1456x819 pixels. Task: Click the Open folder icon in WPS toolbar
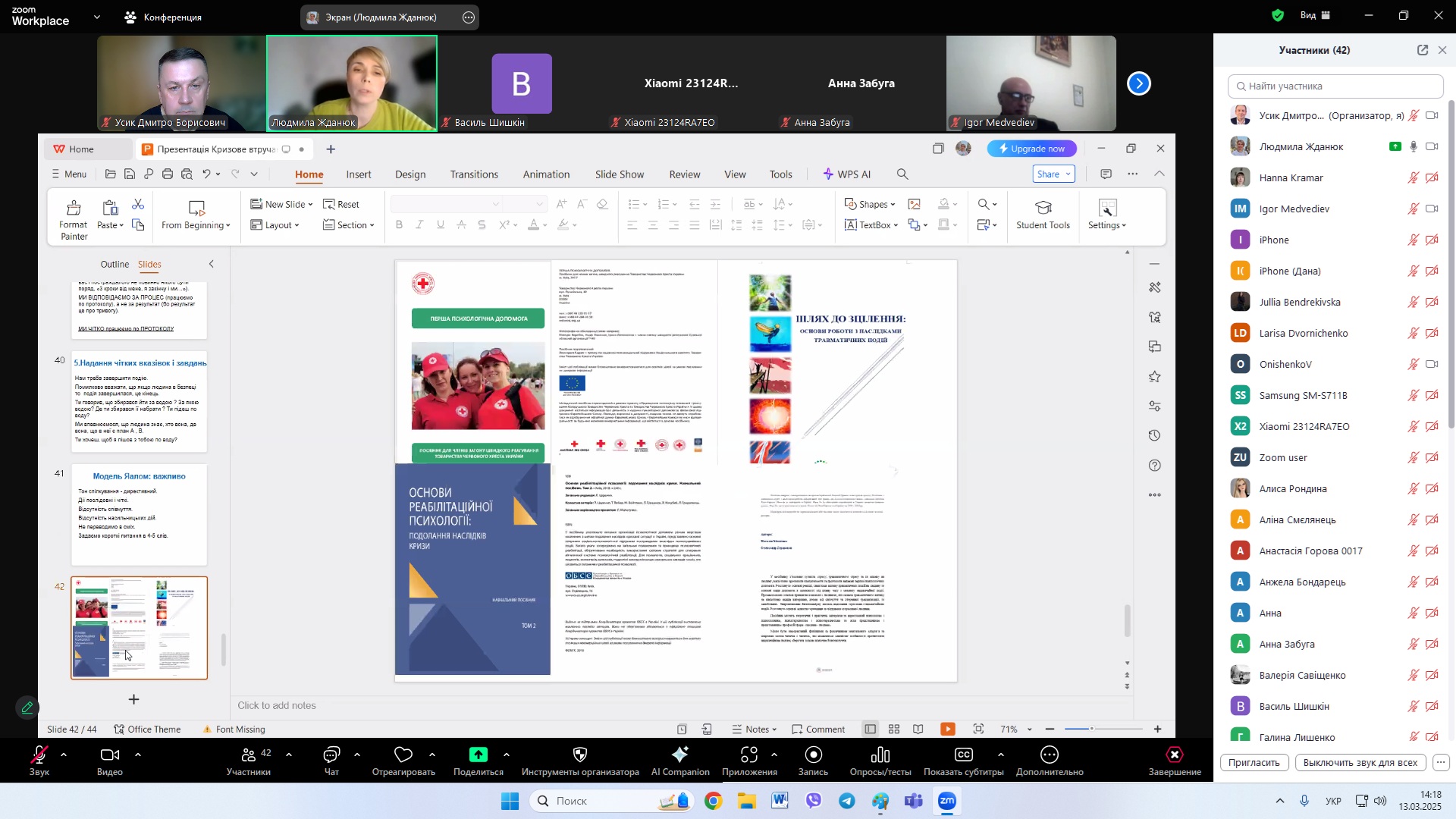coord(111,174)
